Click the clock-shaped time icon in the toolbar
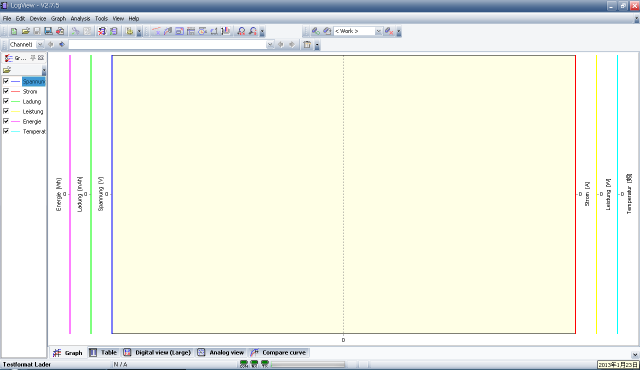Viewport: 640px width, 370px height. [x=202, y=31]
